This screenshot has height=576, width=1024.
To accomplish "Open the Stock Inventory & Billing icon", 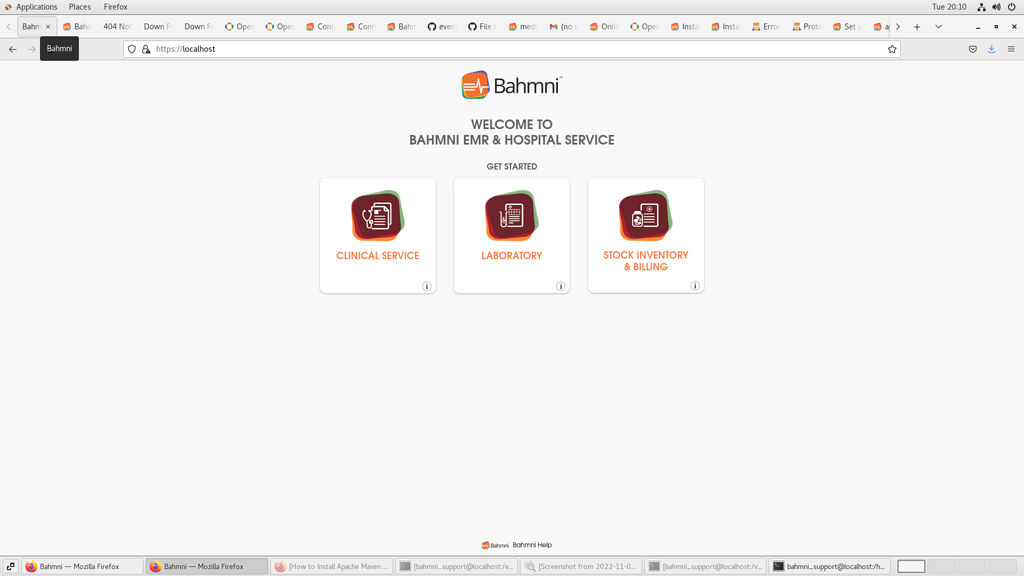I will tap(645, 215).
